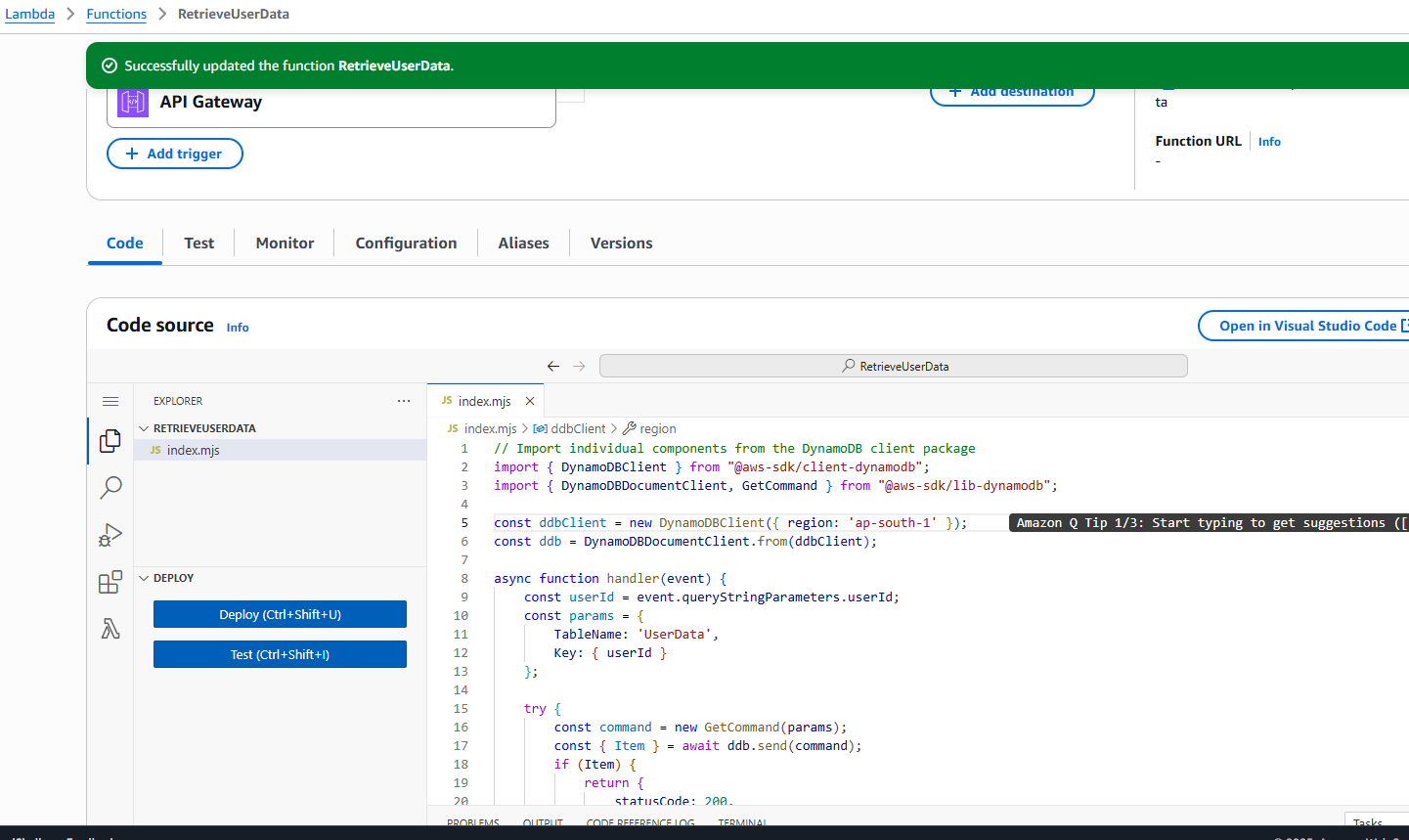Go to Functions breadcrumb link

click(x=116, y=14)
